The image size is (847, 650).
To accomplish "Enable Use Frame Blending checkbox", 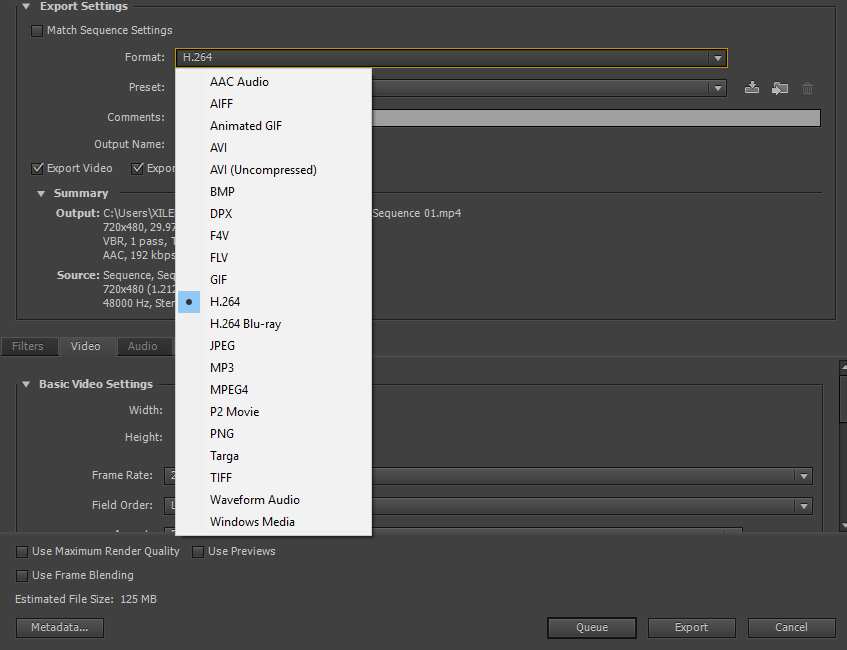I will point(22,576).
